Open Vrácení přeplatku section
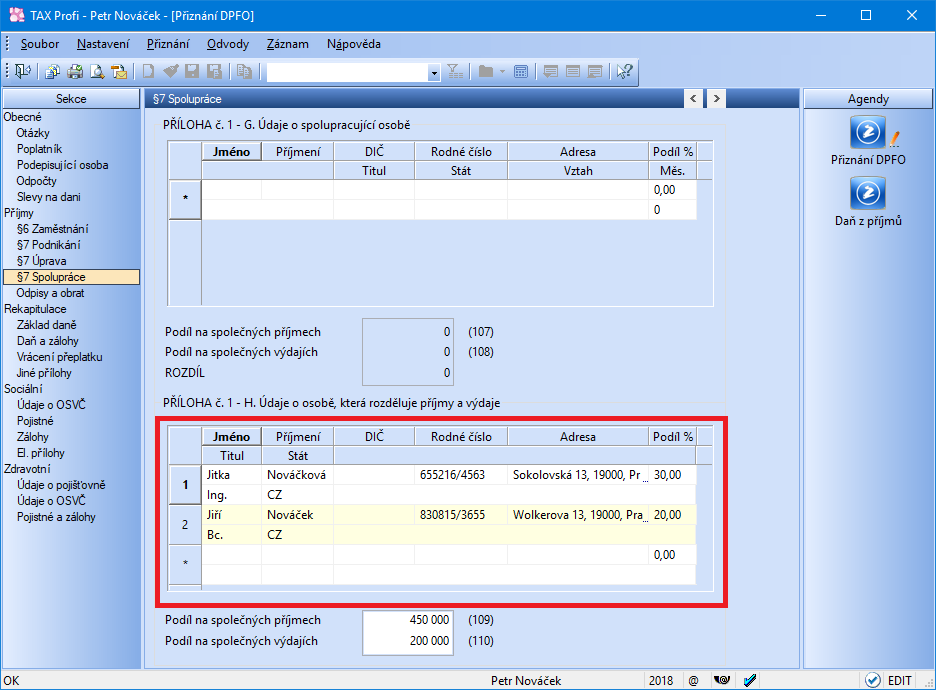936x690 pixels. (60, 357)
